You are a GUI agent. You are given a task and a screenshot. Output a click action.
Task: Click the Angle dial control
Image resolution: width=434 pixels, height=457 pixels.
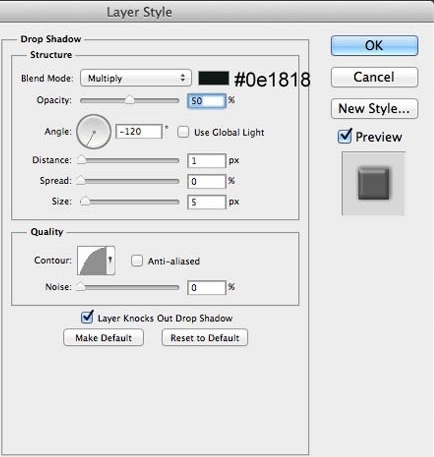coord(94,132)
